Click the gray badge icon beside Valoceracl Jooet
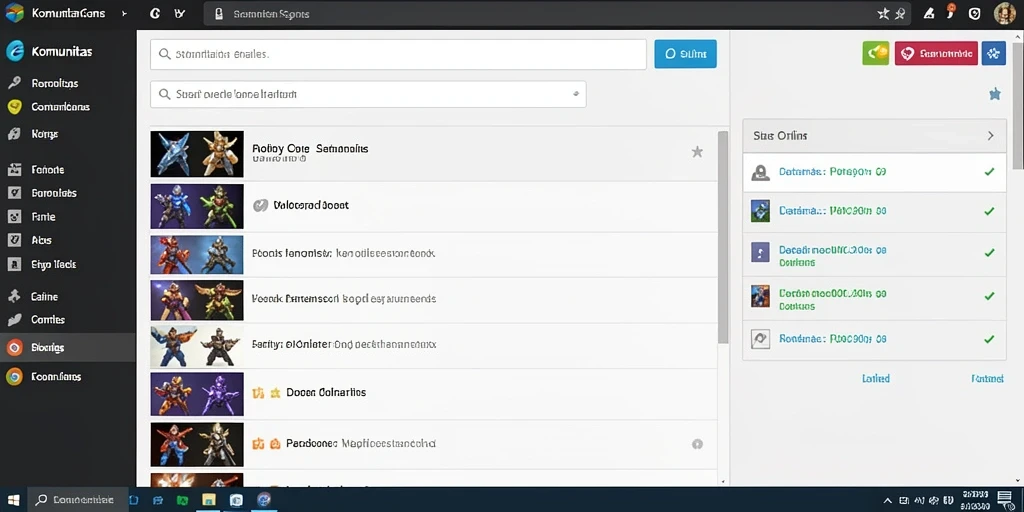Image resolution: width=1024 pixels, height=512 pixels. [260, 205]
